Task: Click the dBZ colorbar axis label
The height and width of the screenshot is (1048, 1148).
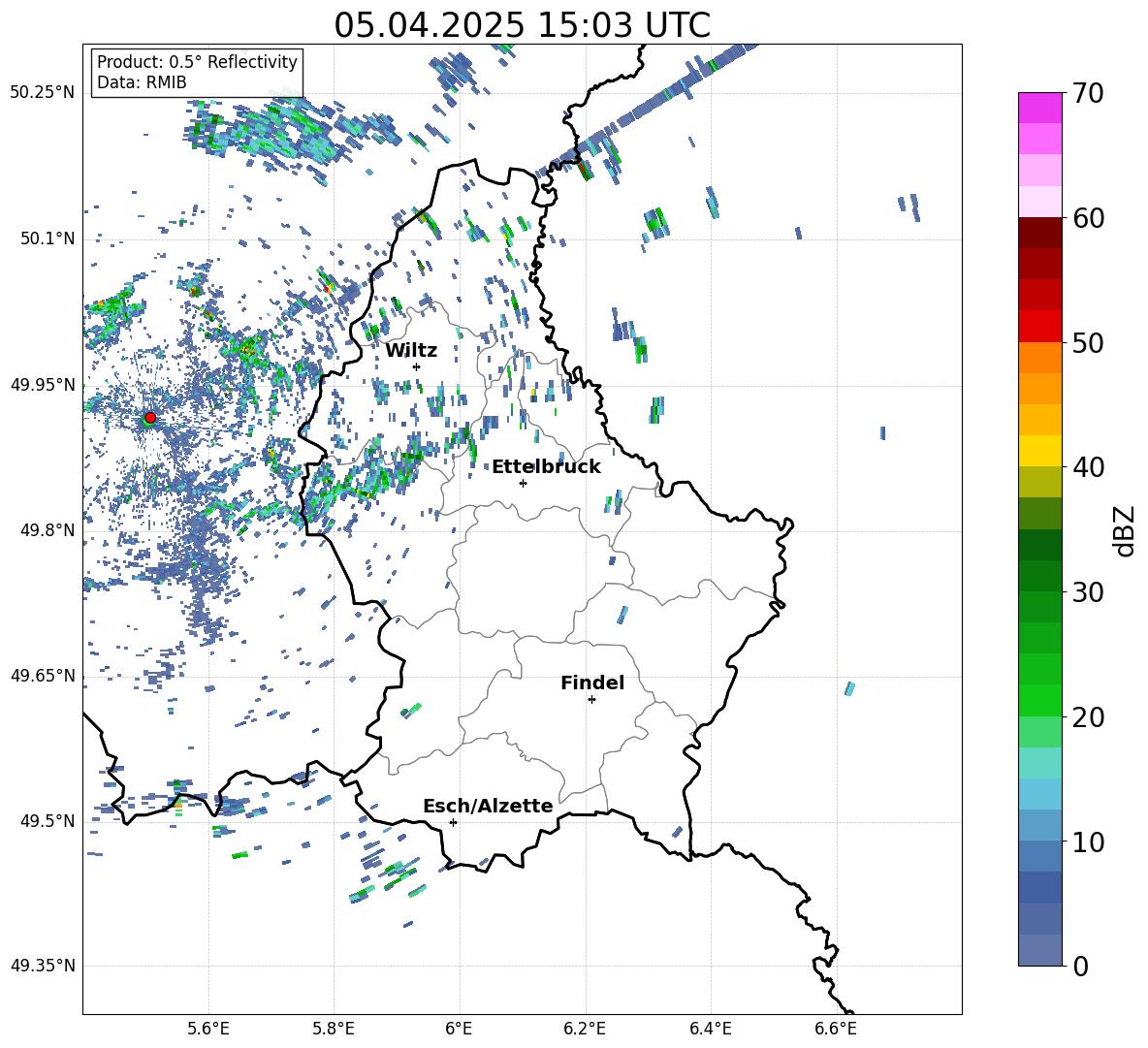Action: pos(1125,530)
